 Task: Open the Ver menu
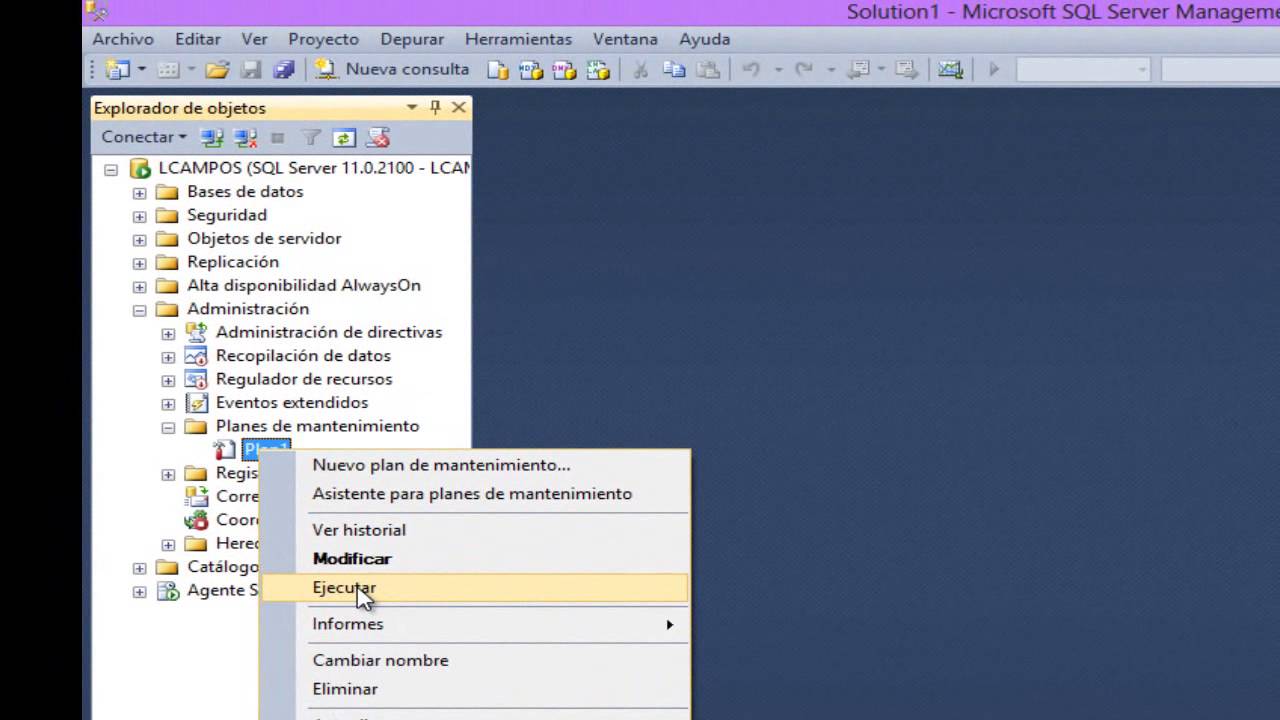tap(254, 39)
